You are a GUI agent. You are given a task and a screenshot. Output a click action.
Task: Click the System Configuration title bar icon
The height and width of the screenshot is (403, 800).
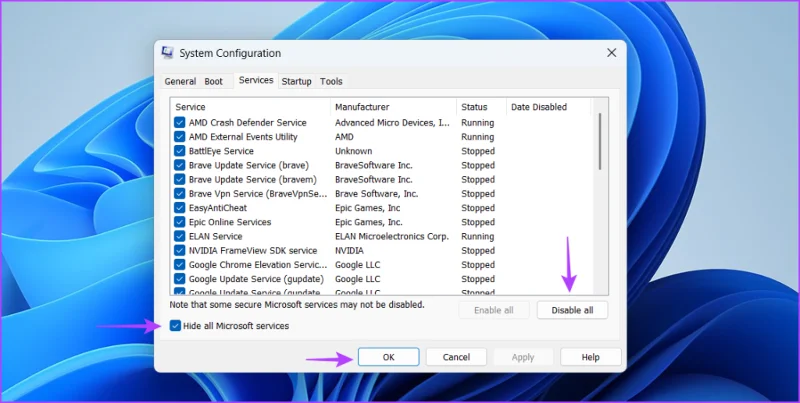pyautogui.click(x=167, y=53)
